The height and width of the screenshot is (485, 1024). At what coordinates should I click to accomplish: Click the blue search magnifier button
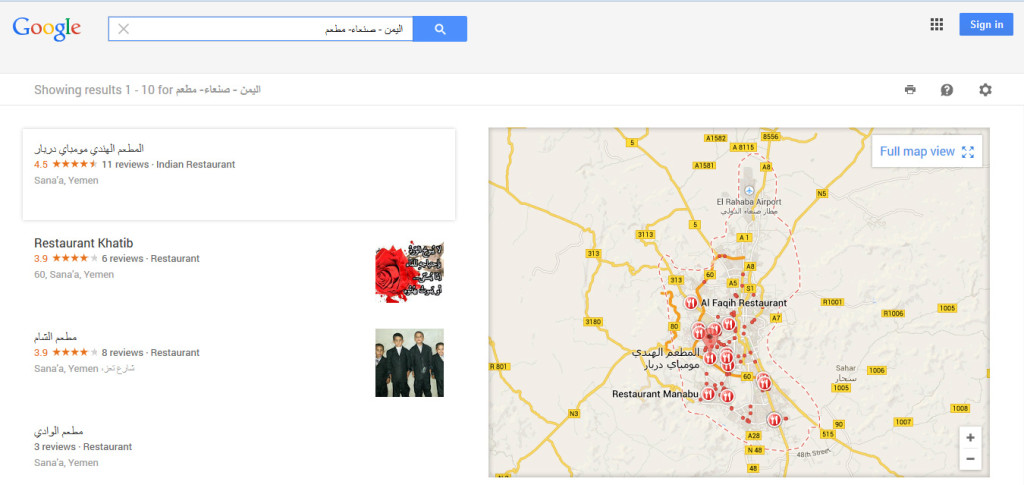pyautogui.click(x=440, y=29)
